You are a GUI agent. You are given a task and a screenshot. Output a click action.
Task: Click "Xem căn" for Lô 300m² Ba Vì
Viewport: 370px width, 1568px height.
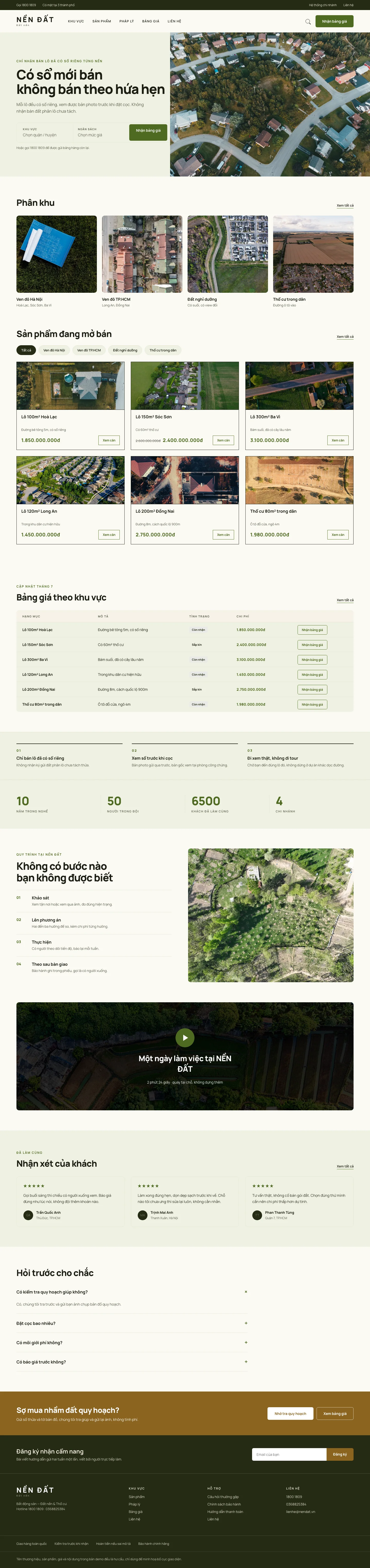(x=338, y=440)
